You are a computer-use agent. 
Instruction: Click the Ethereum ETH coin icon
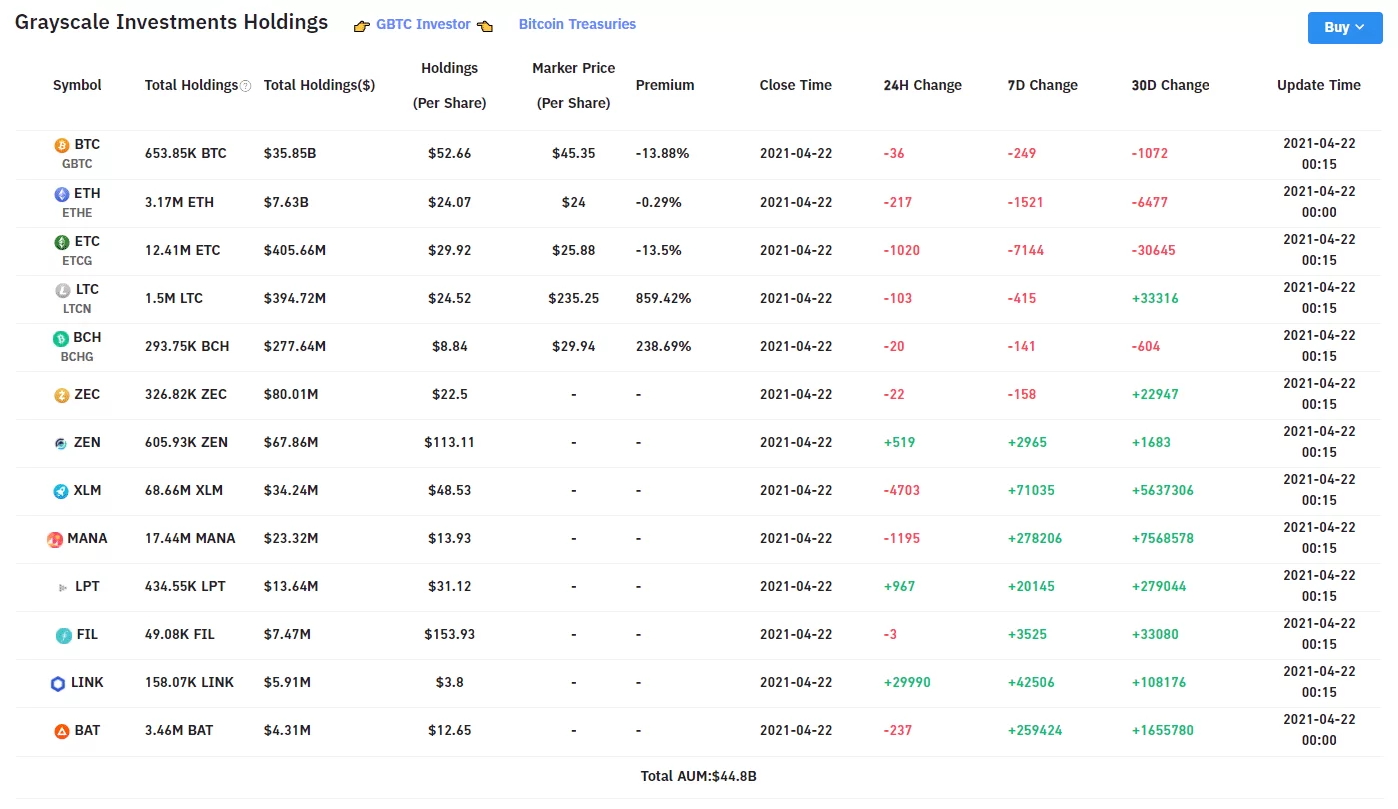(62, 194)
